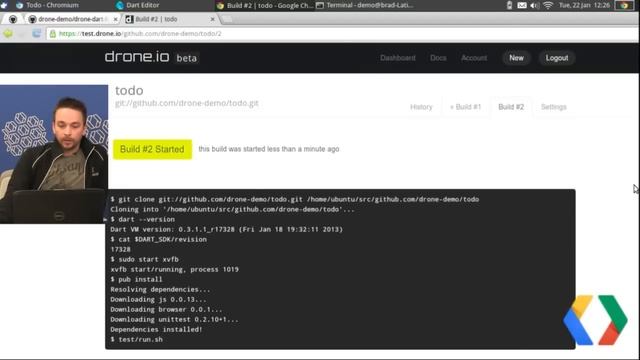This screenshot has height=360, width=640.
Task: Open the volume control tray icon
Action: 534,5
